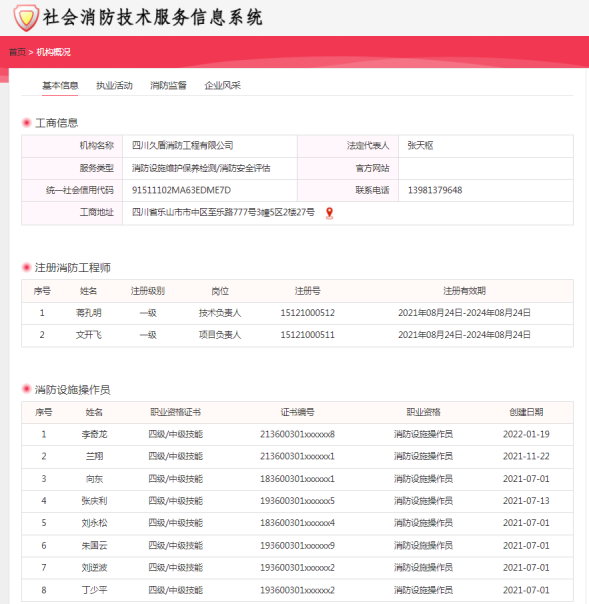Select phone number 13981379648
The width and height of the screenshot is (589, 604).
click(435, 190)
